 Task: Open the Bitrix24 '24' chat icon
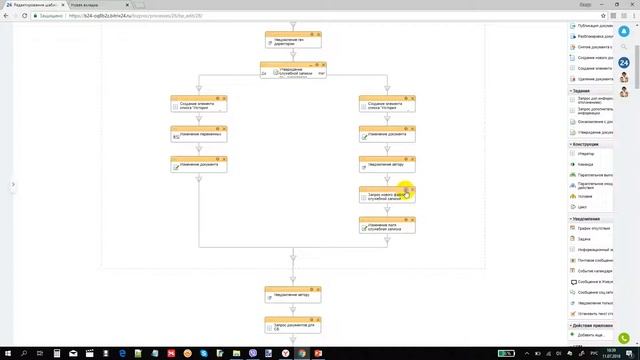pos(624,62)
